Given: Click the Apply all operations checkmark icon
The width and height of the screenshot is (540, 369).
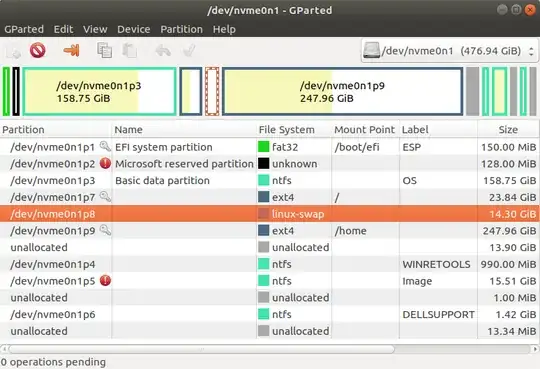Looking at the screenshot, I should tap(189, 51).
